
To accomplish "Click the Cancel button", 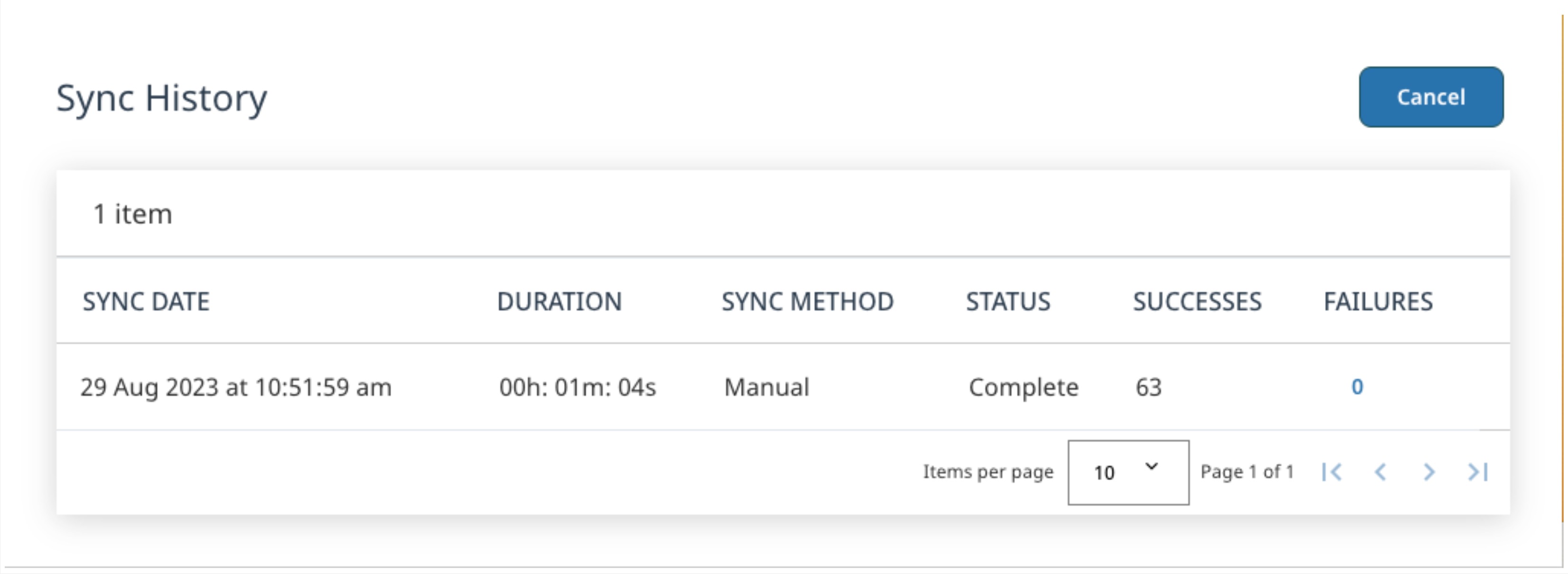I will (1430, 97).
